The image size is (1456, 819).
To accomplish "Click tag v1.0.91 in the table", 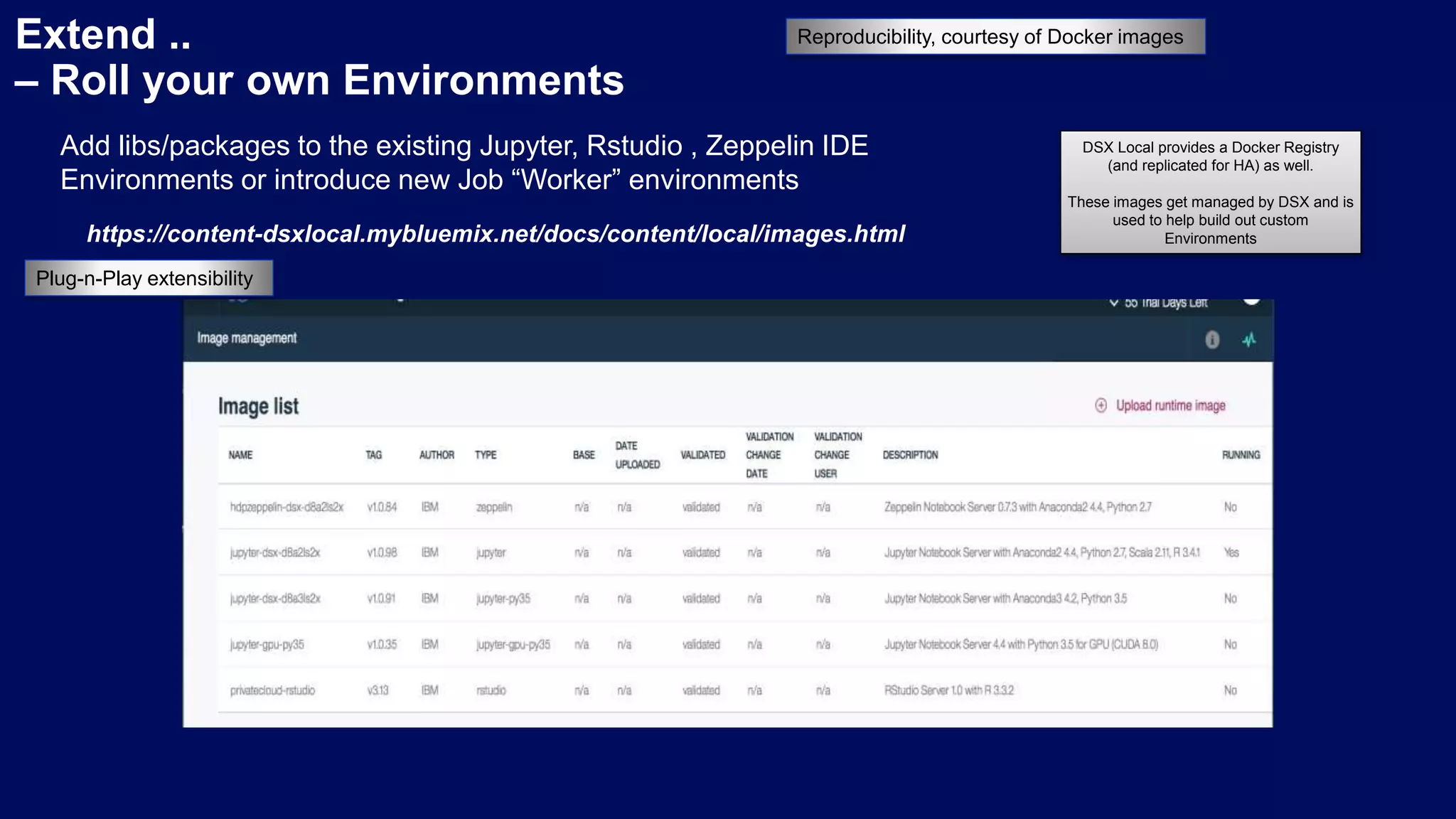I will [382, 599].
